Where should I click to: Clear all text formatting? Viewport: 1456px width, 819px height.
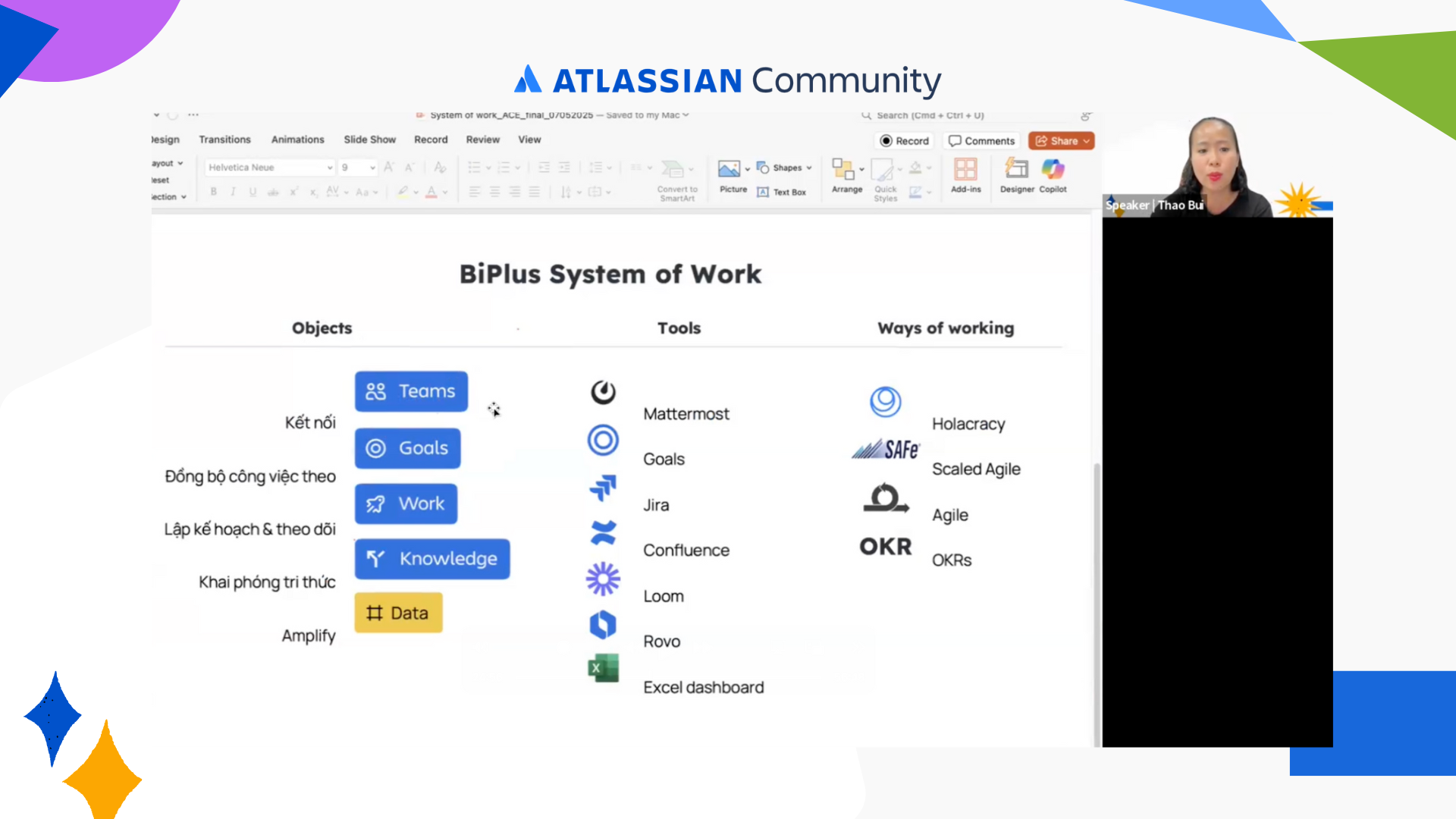[x=440, y=167]
